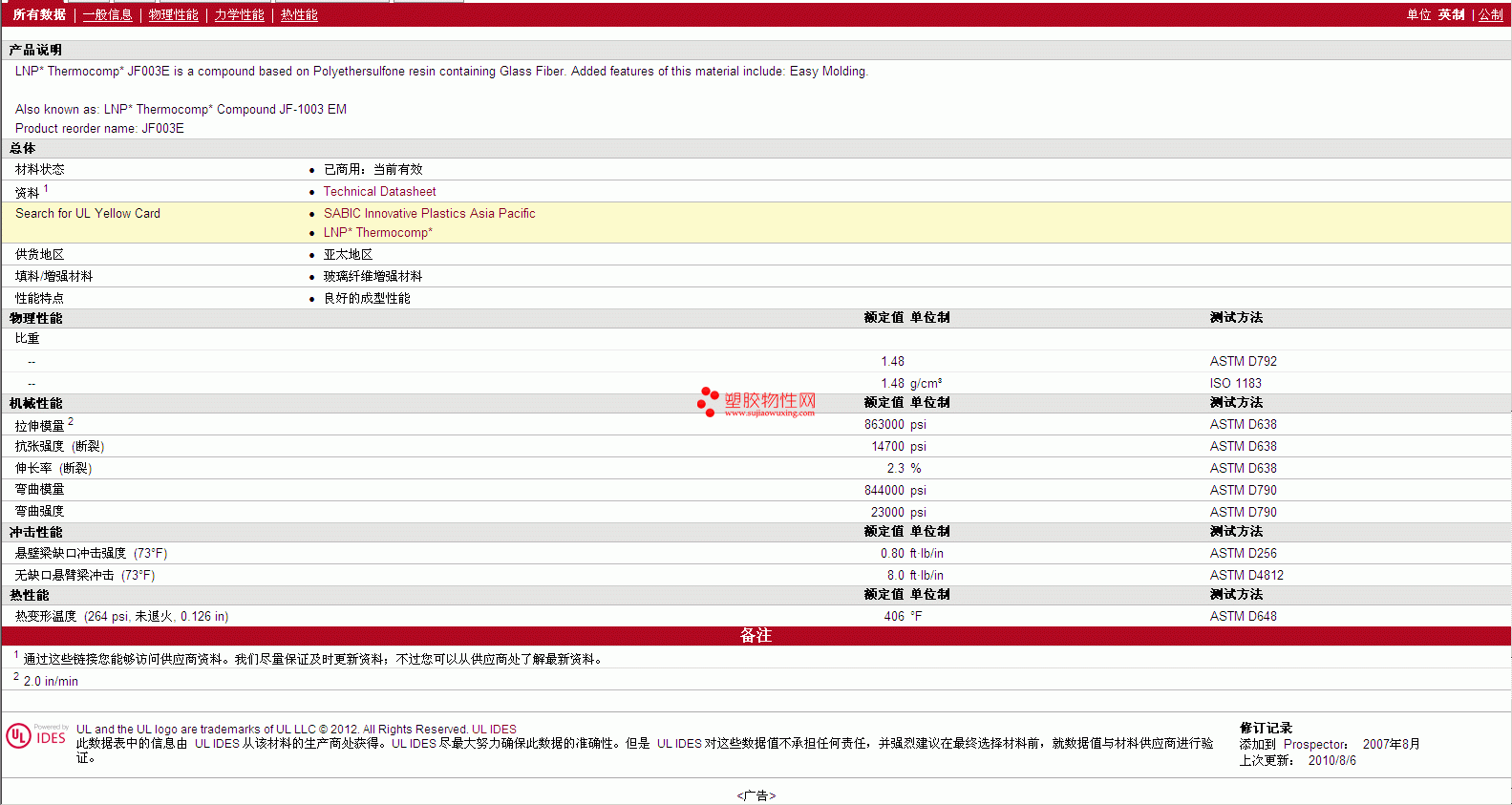This screenshot has width=1512, height=805.
Task: Click the 热变形温度 row label
Action: click(x=121, y=616)
